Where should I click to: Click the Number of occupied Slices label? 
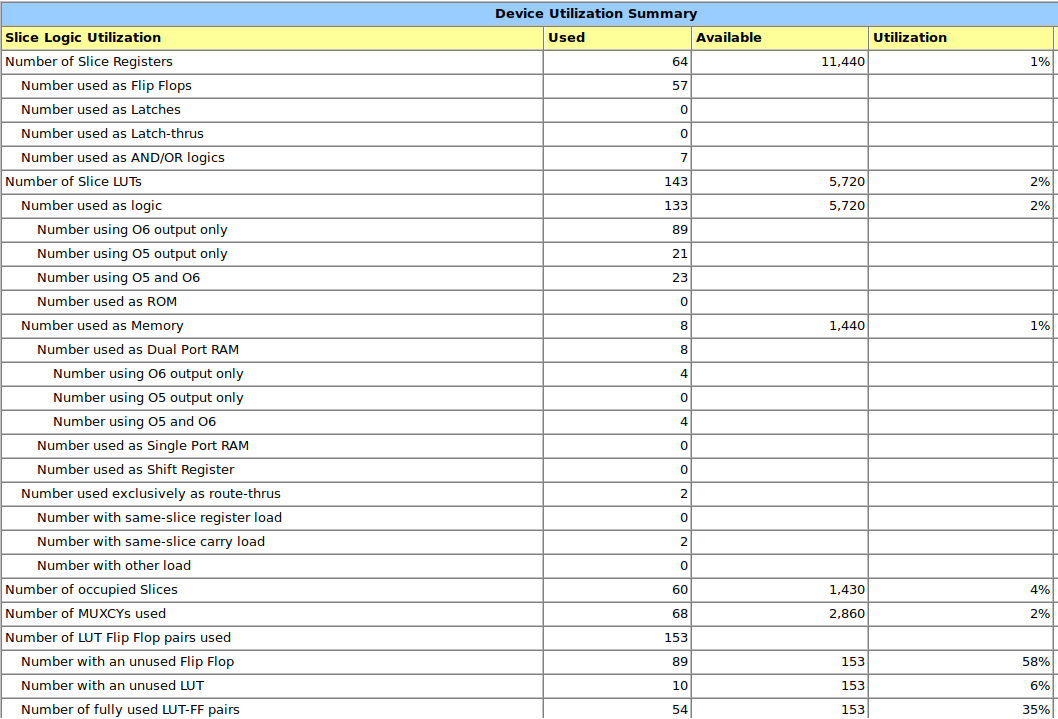pyautogui.click(x=91, y=590)
